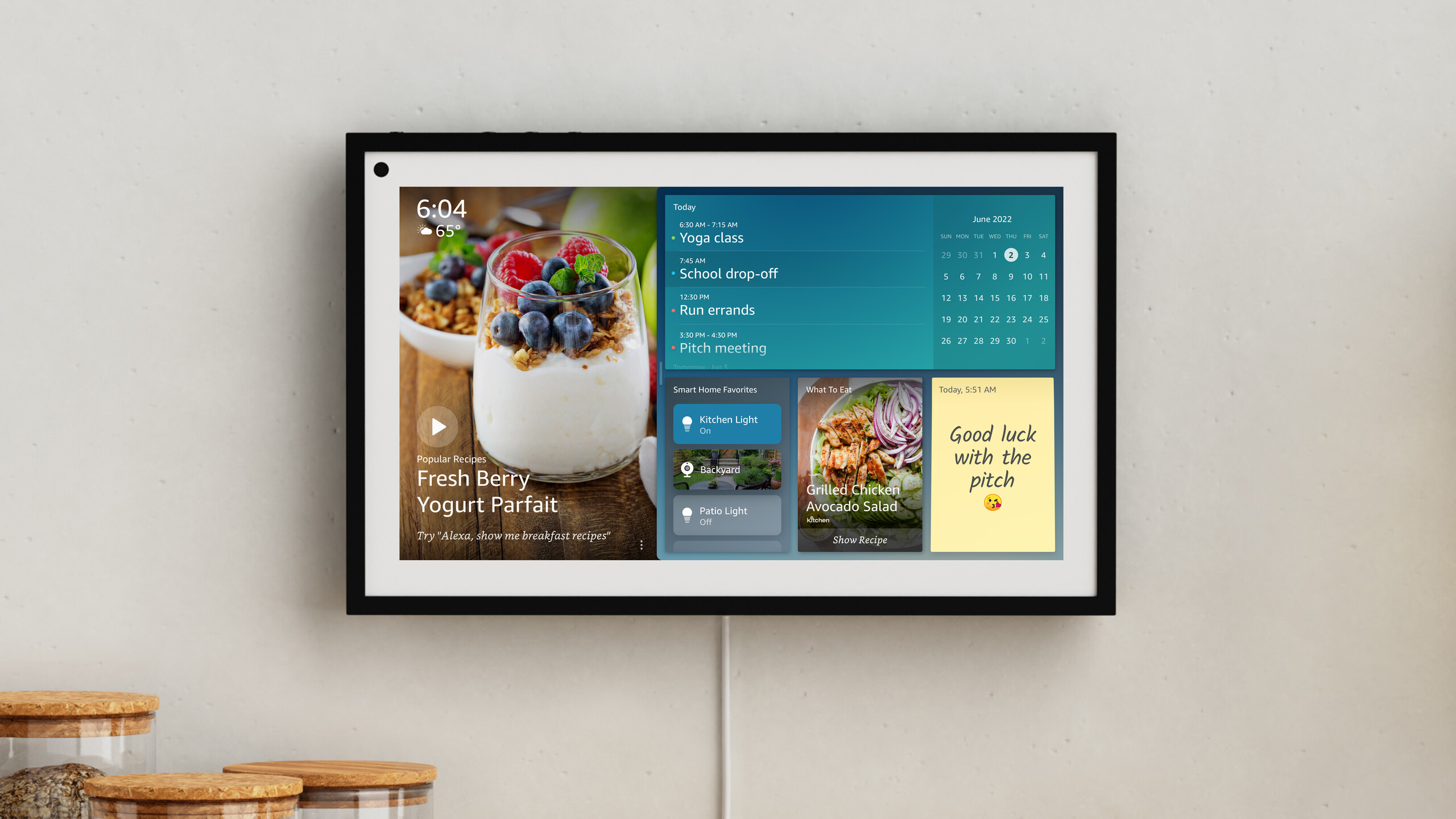Toggle Patio Light on/off switch

[726, 515]
